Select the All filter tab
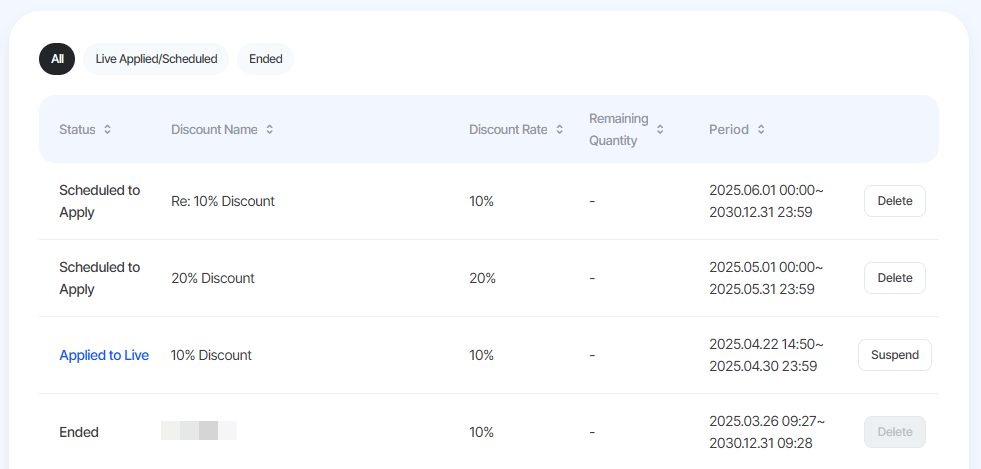This screenshot has width=981, height=469. point(57,59)
